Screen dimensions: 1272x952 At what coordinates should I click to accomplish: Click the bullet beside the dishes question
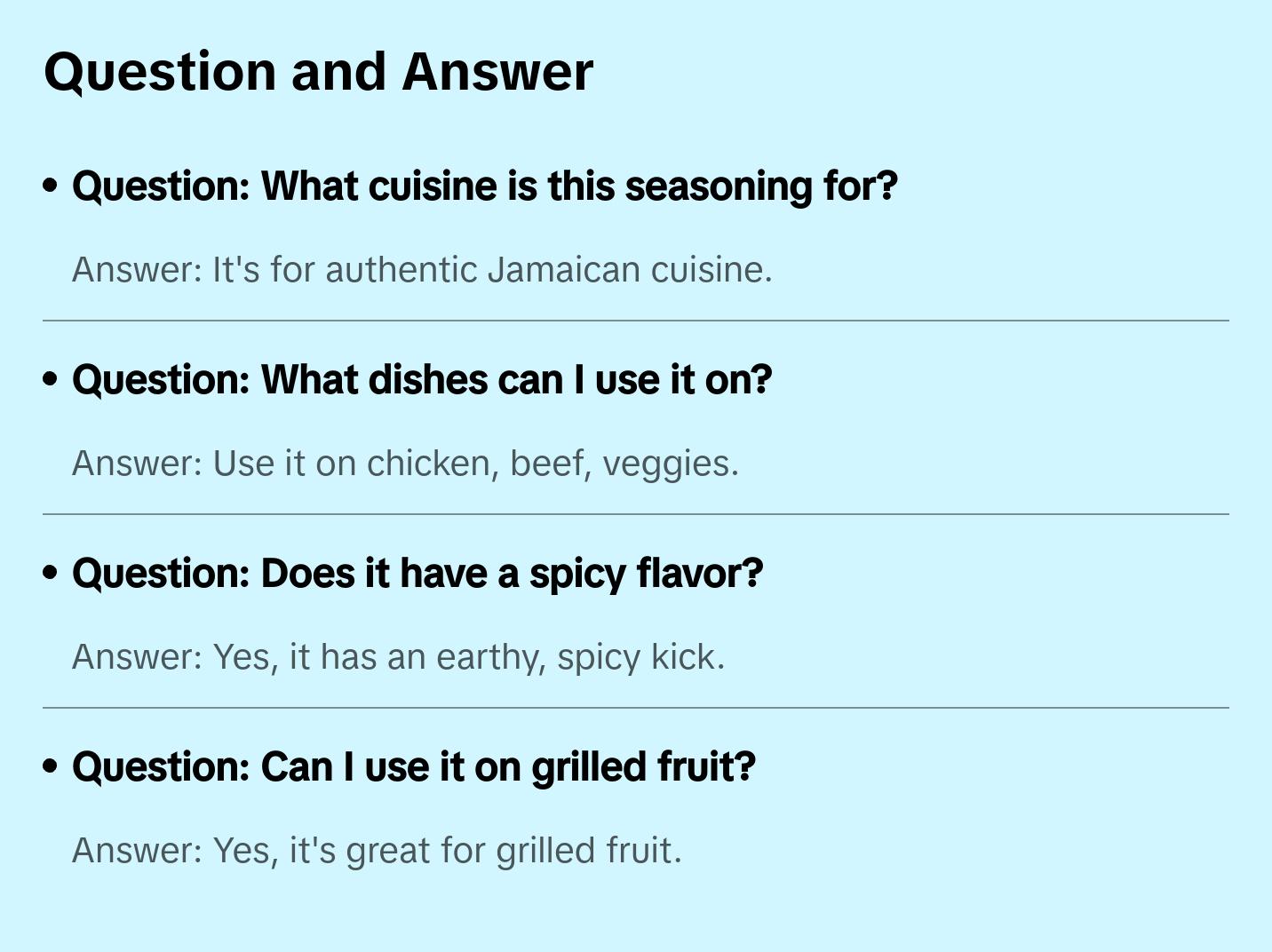[x=51, y=380]
